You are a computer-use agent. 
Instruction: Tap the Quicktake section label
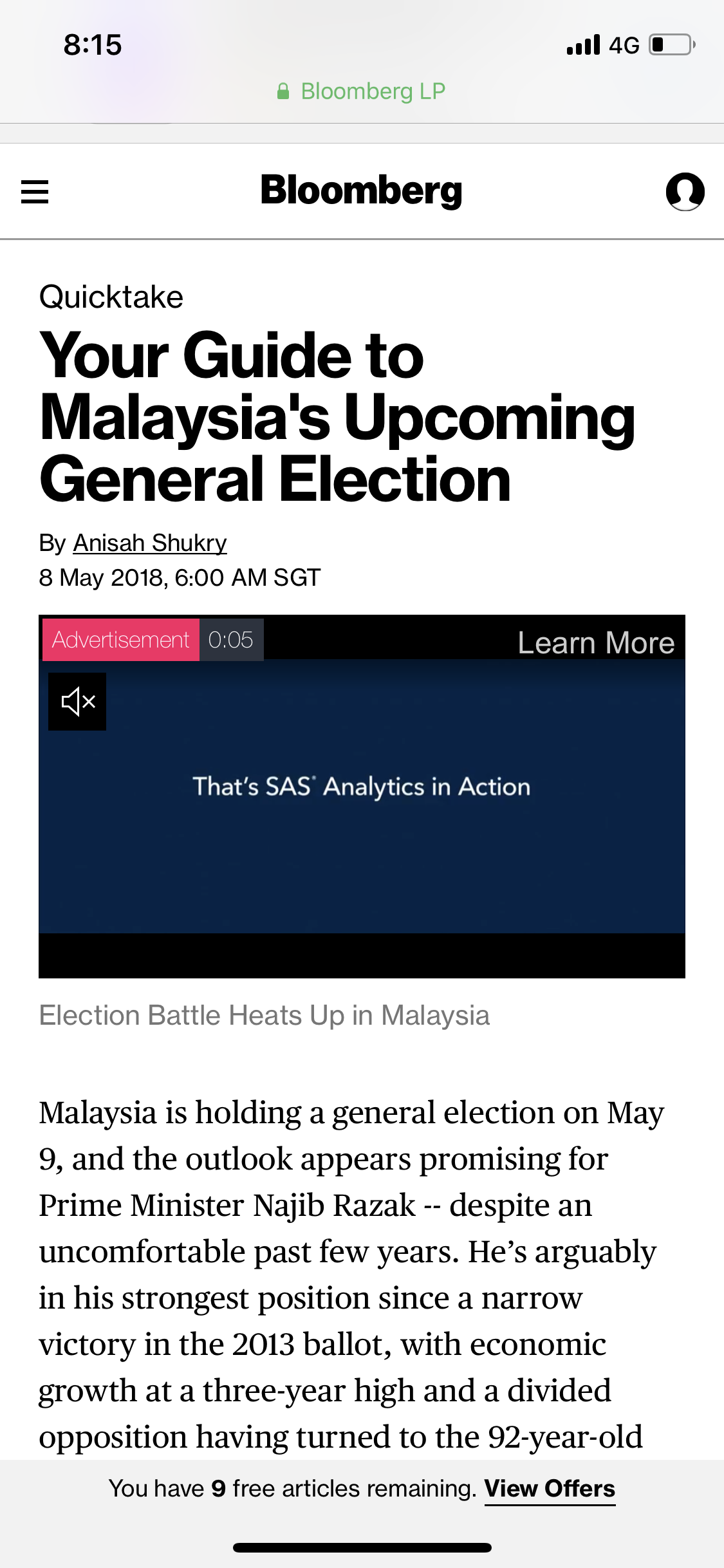111,297
